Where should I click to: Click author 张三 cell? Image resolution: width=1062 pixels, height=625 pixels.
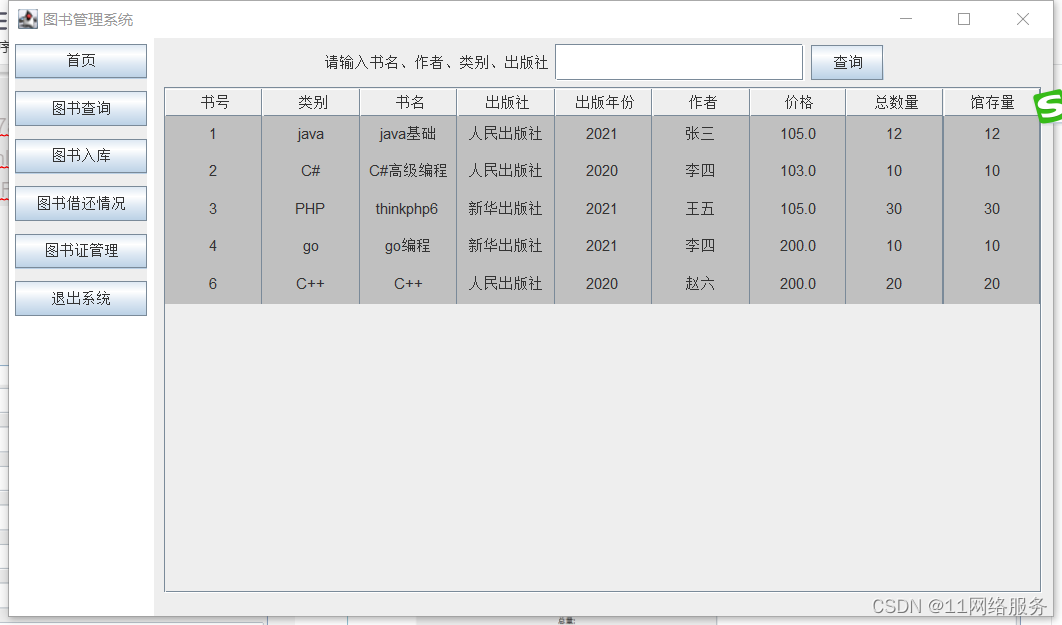click(701, 134)
